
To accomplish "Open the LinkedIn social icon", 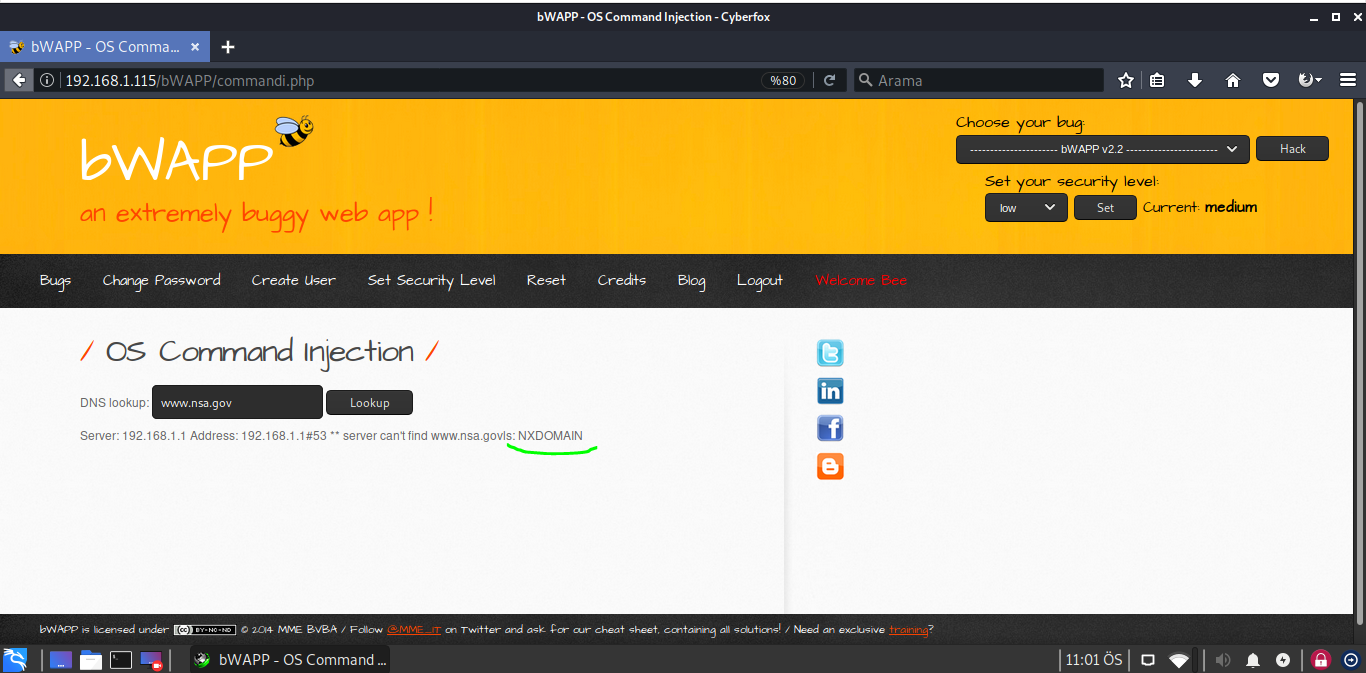I will click(x=830, y=391).
